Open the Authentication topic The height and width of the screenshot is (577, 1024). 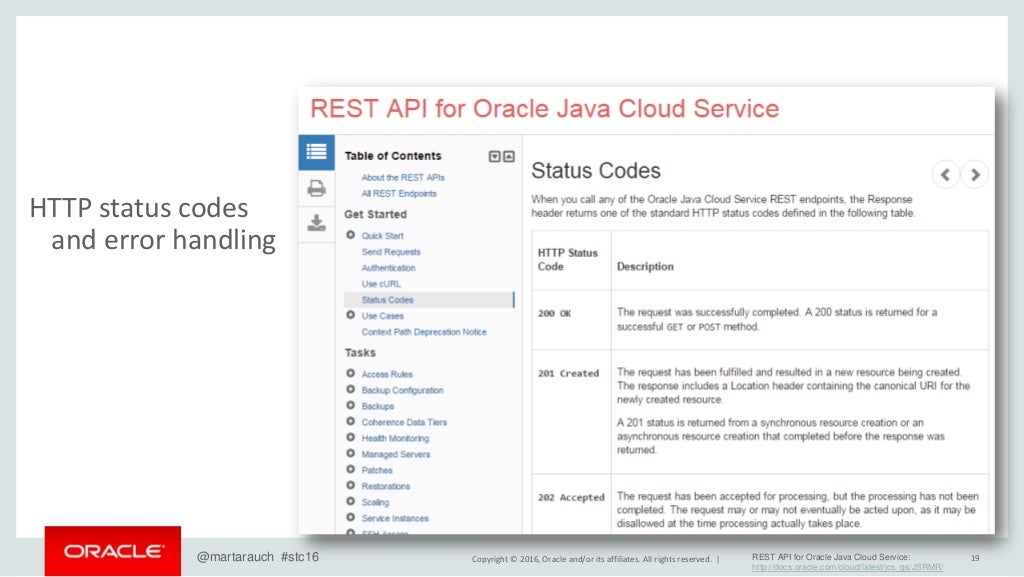pyautogui.click(x=388, y=268)
